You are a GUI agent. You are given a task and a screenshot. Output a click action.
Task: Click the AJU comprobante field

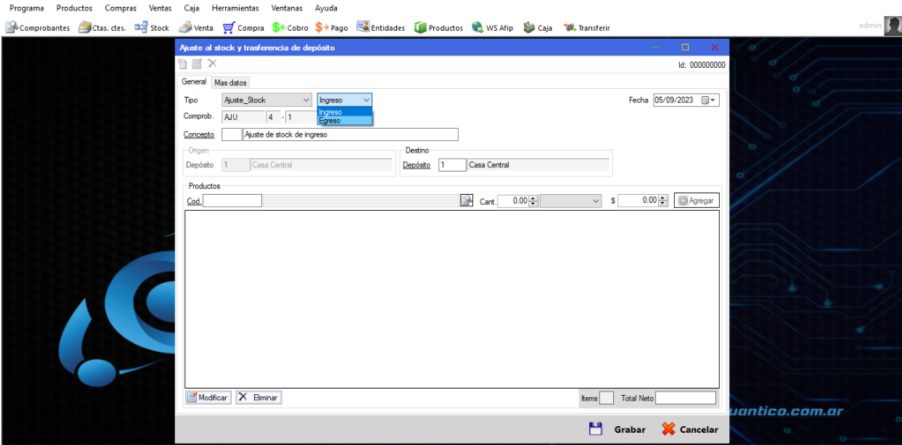tap(244, 117)
